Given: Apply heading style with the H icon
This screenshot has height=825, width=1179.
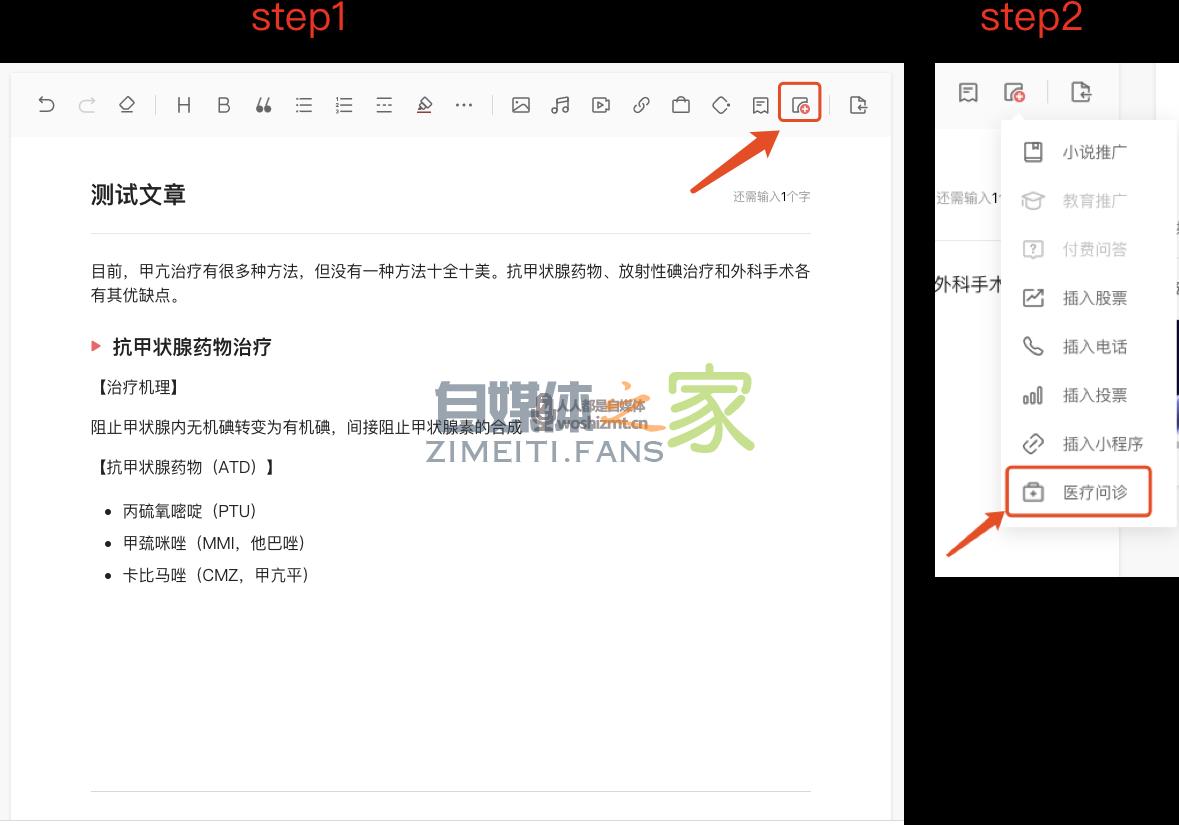Looking at the screenshot, I should coord(184,104).
